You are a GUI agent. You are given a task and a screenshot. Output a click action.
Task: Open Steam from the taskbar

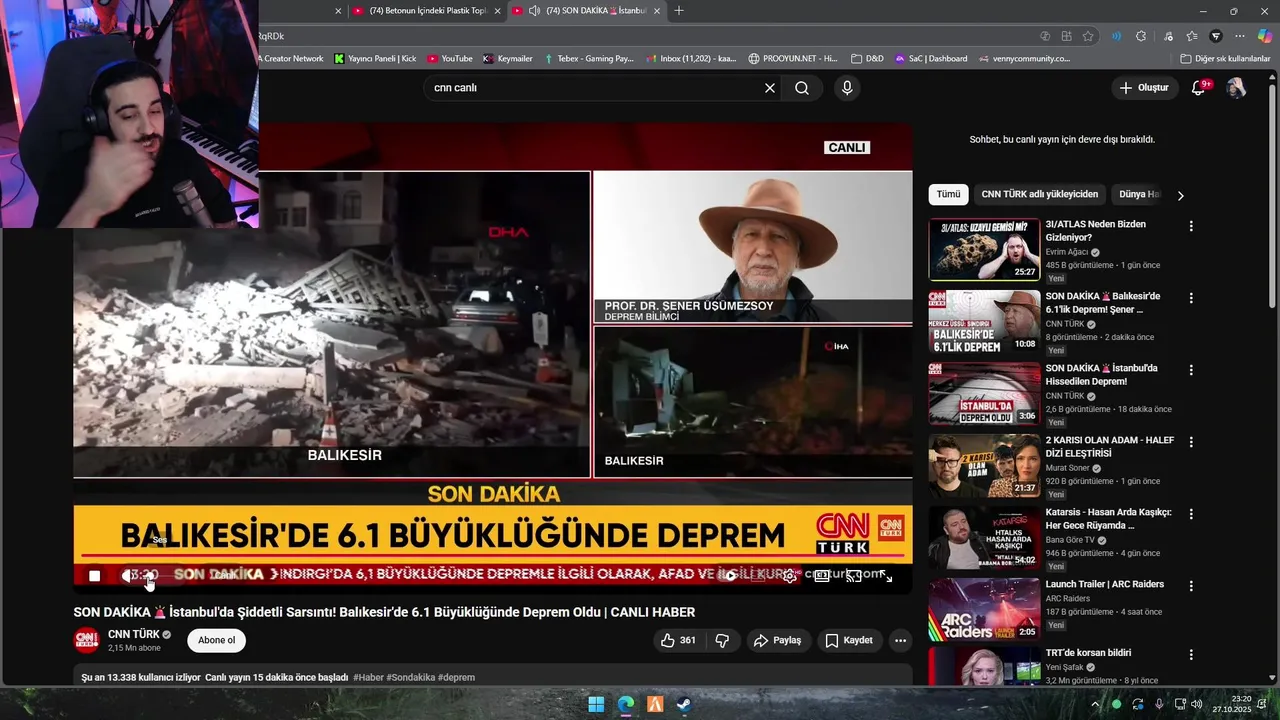[684, 704]
